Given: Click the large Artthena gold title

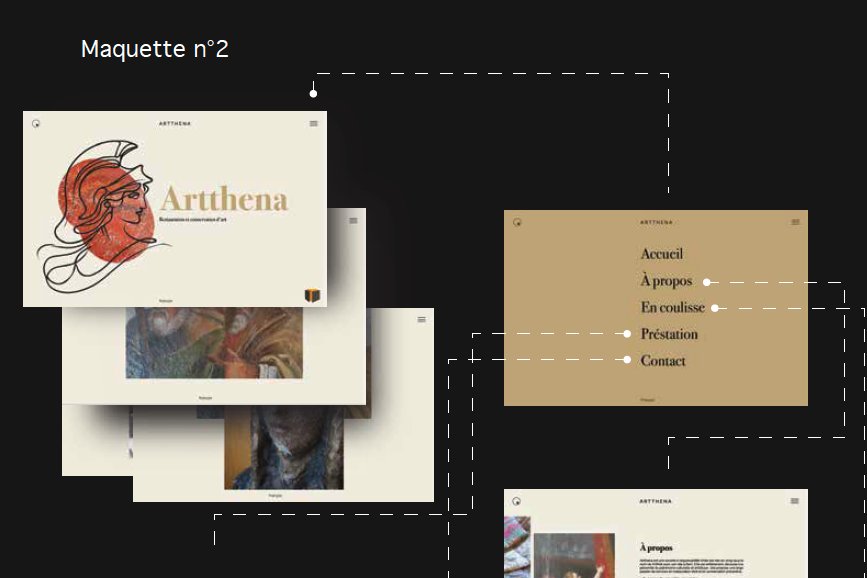Looking at the screenshot, I should [224, 199].
